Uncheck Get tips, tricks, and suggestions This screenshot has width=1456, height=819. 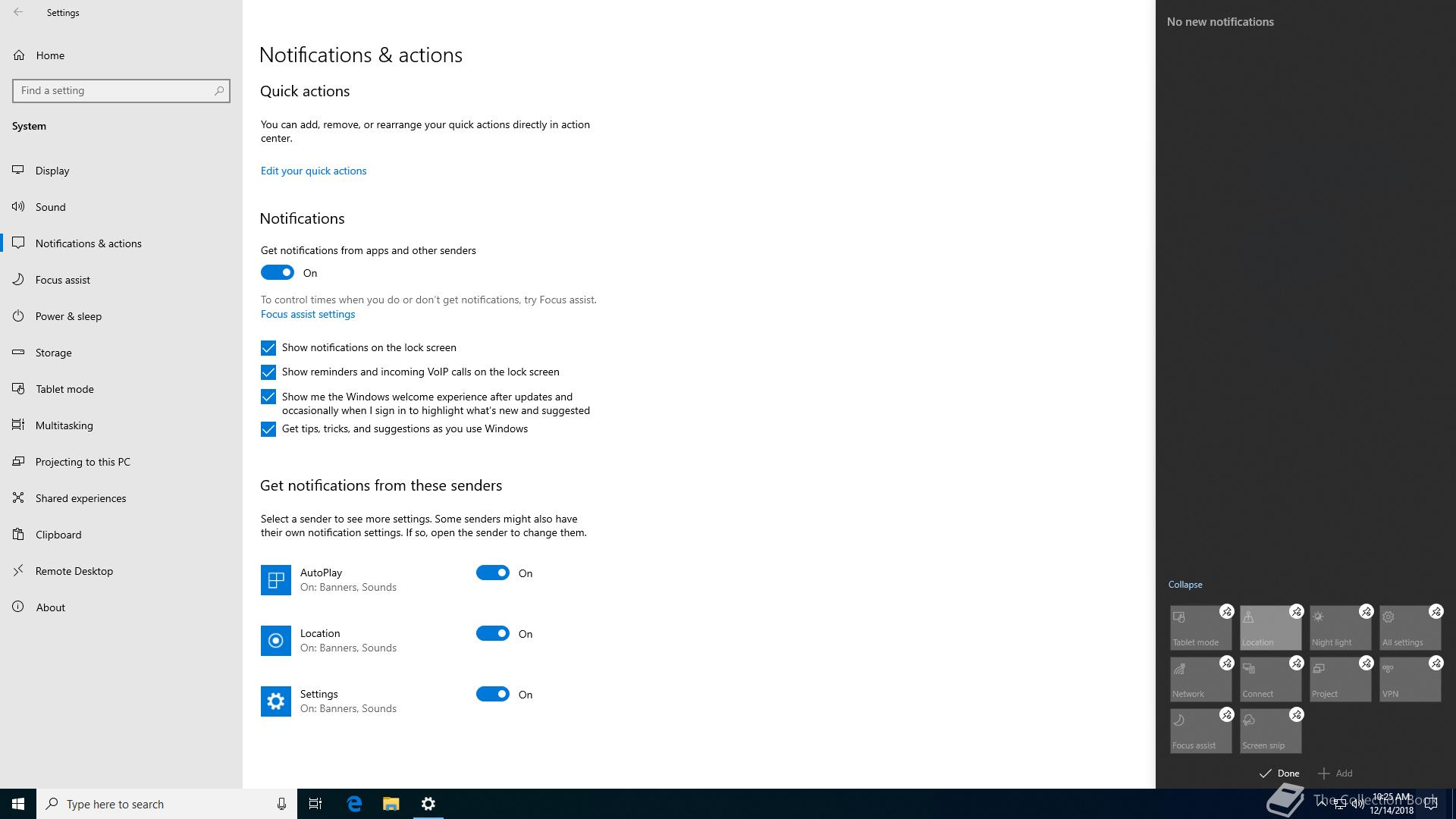point(268,429)
